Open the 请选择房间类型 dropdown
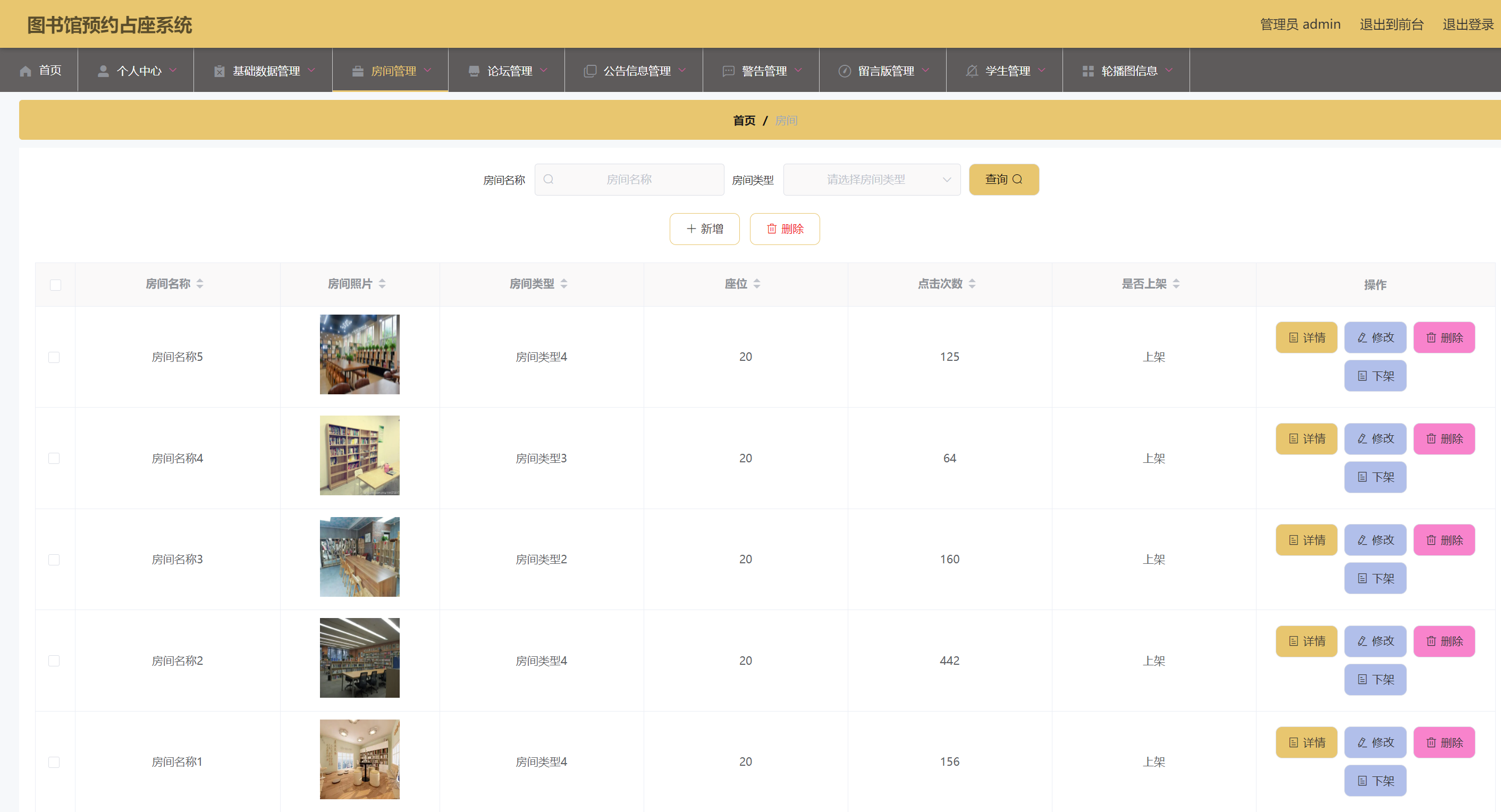Screen dimensions: 1501x812 [871, 180]
